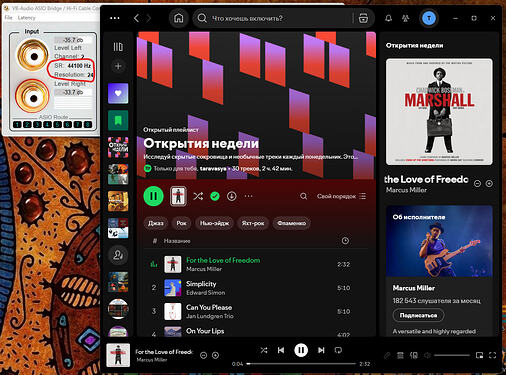Skip to previous track
This screenshot has width=506, height=375.
281,350
